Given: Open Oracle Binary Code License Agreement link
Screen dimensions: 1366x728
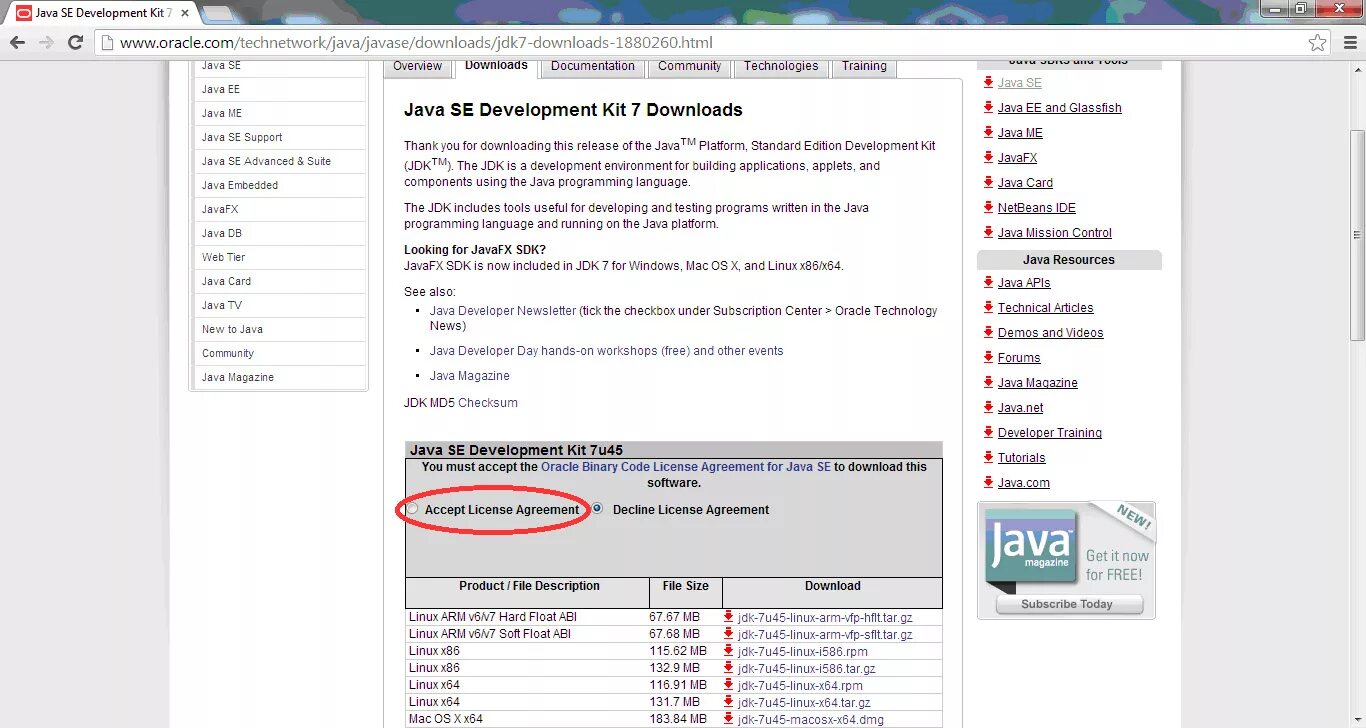Looking at the screenshot, I should point(686,467).
